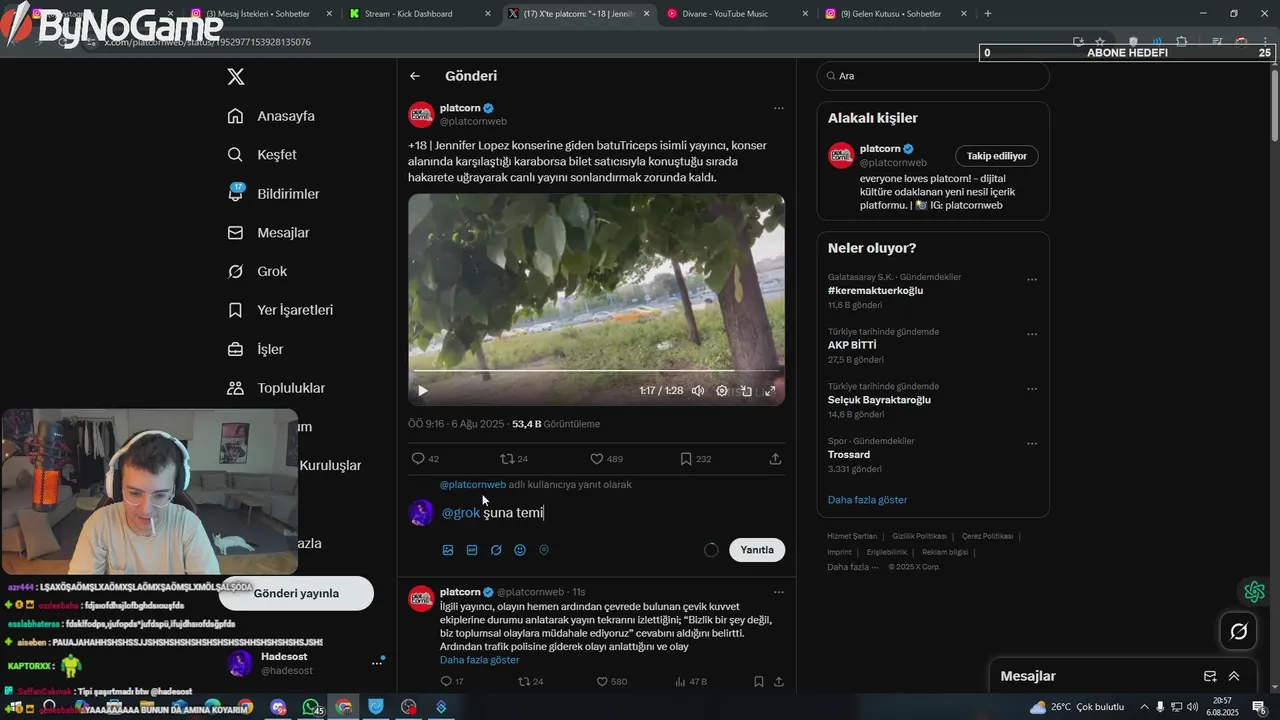This screenshot has width=1280, height=720.
Task: Toggle picture-in-picture on video
Action: tap(746, 391)
